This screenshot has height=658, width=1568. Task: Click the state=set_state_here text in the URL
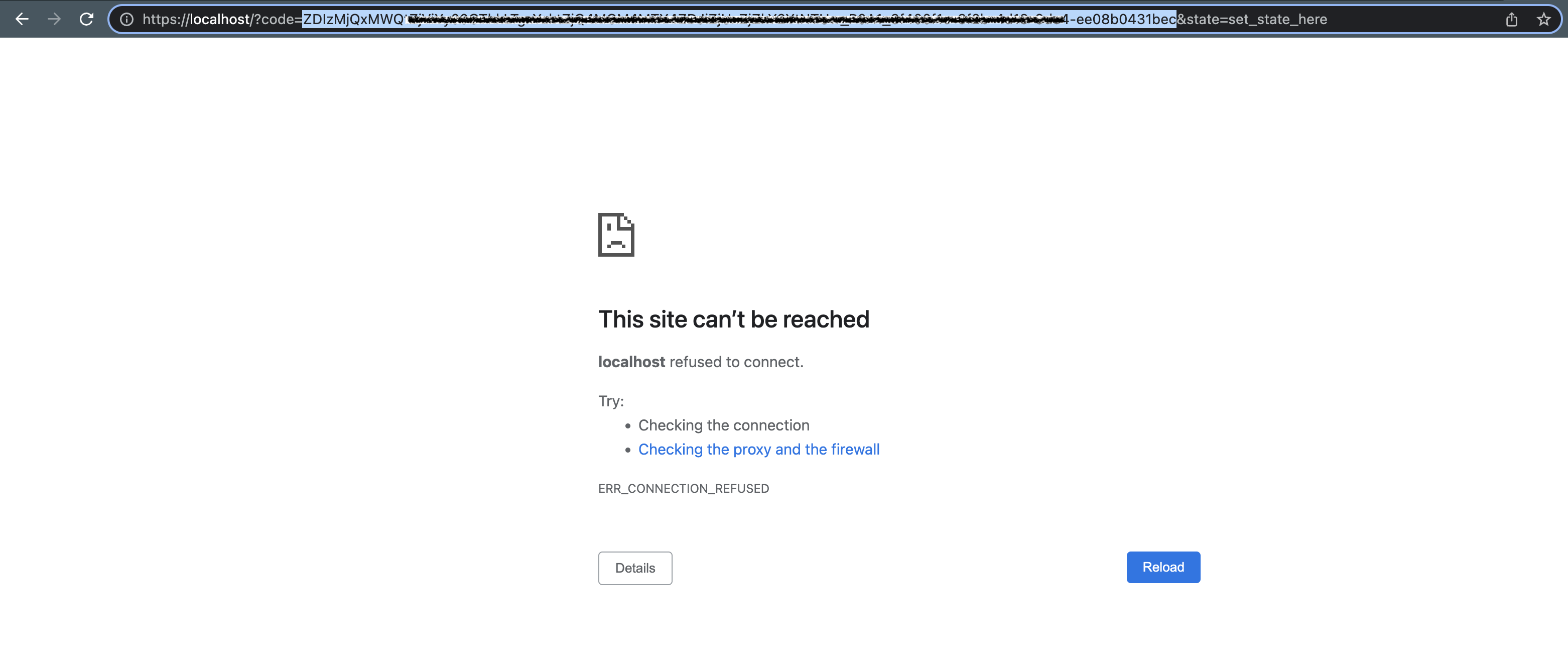point(1256,20)
